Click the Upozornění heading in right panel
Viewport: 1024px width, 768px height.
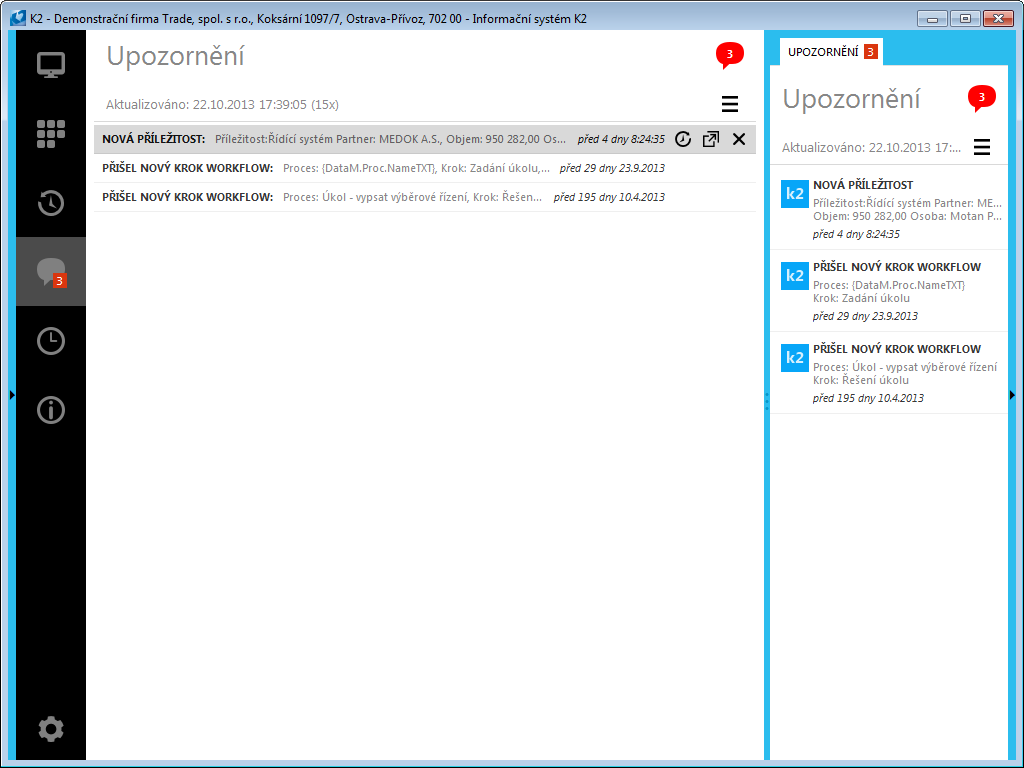(x=851, y=99)
